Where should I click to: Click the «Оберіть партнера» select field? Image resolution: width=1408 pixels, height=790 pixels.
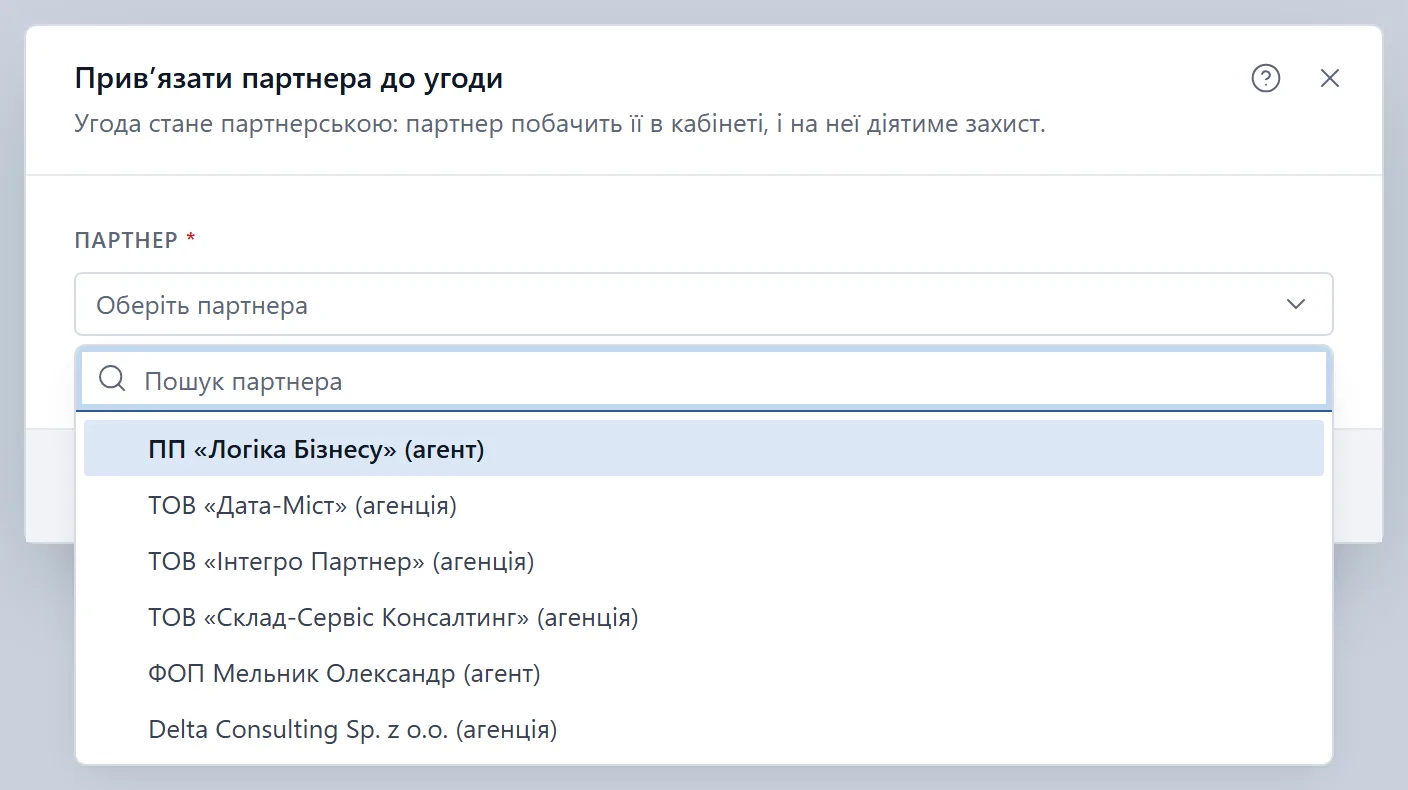pos(704,304)
